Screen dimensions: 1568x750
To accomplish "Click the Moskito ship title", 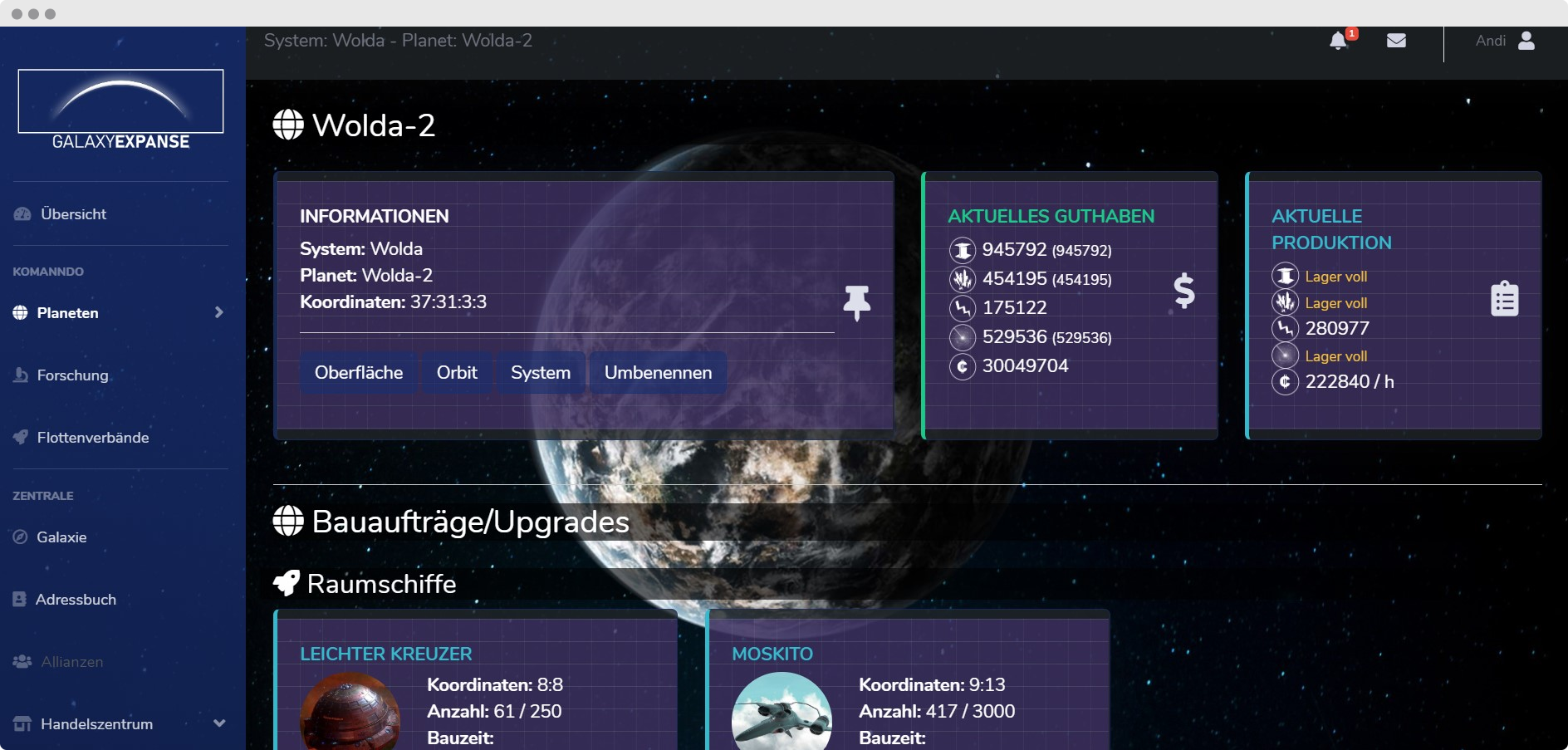I will pos(772,654).
